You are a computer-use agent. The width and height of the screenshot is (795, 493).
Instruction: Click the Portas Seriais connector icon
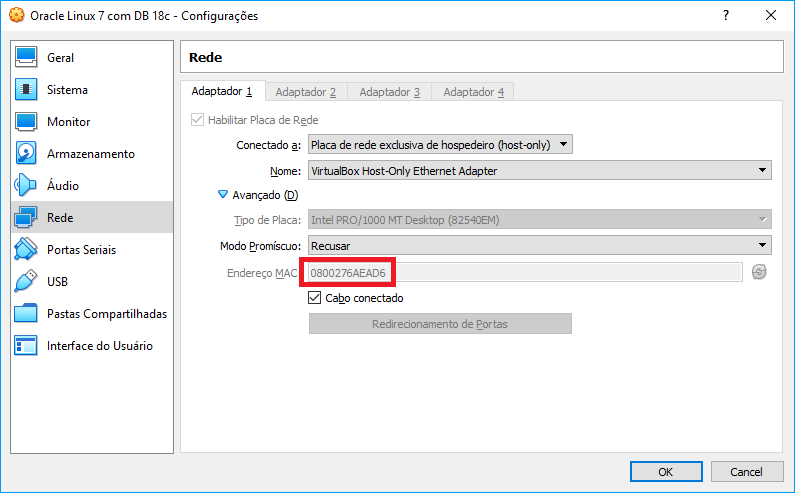tap(26, 249)
